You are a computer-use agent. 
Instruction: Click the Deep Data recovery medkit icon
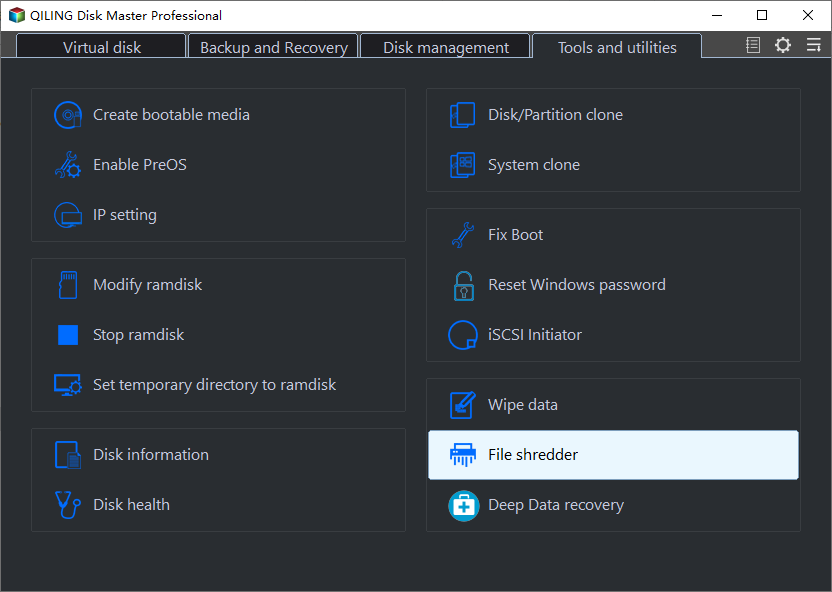[464, 506]
